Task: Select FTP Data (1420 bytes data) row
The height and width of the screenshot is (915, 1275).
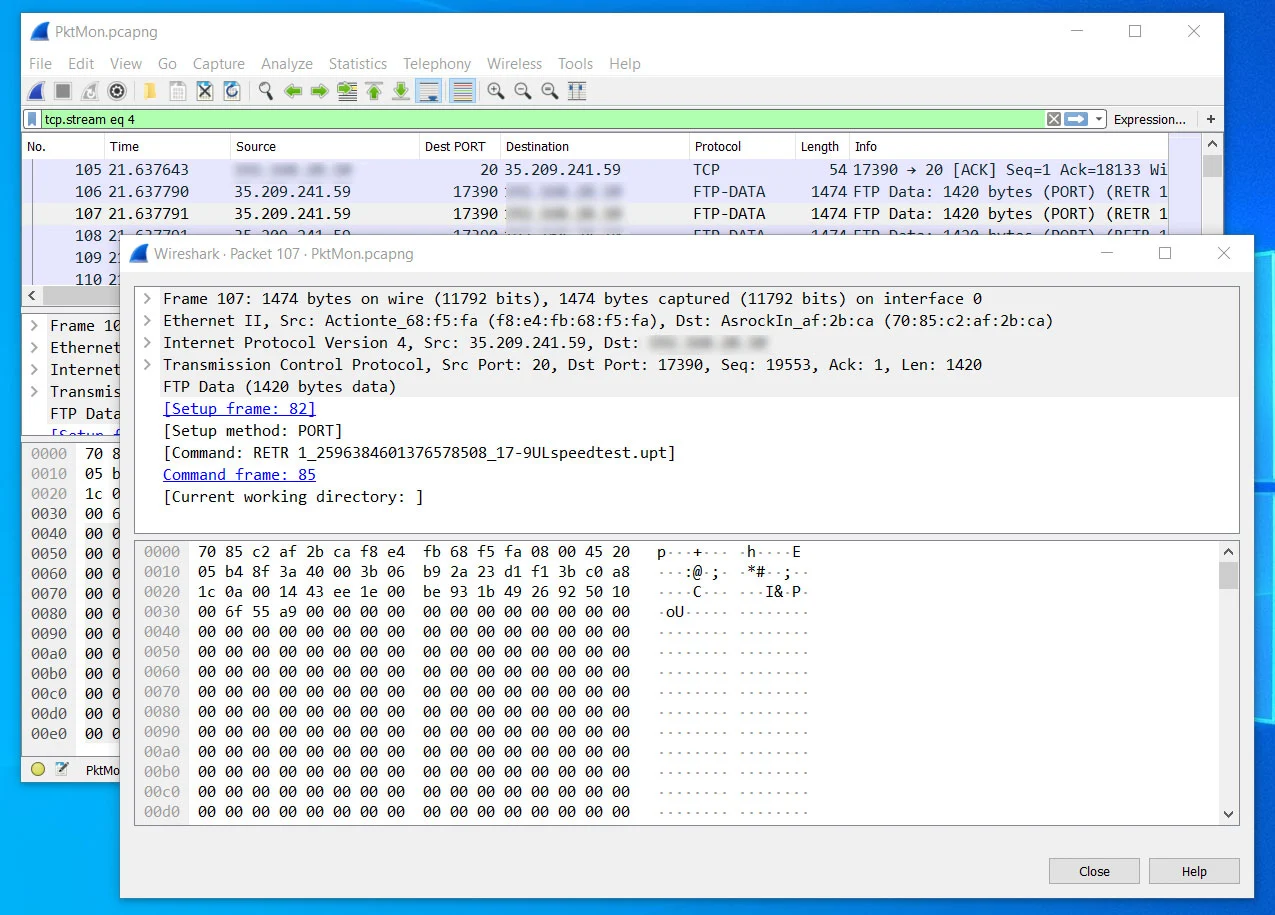Action: [x=687, y=387]
